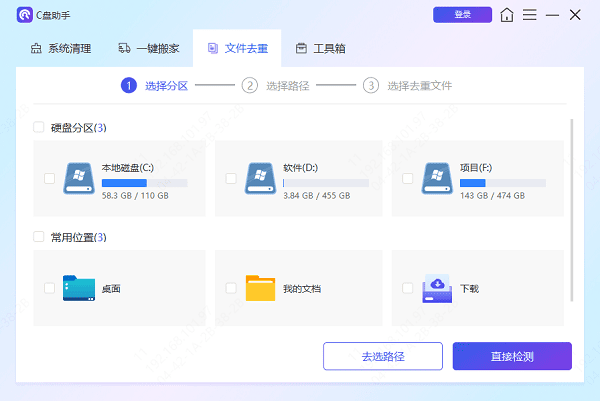Check the 常用位置(3) select-all checkbox
The width and height of the screenshot is (600, 401).
click(39, 238)
